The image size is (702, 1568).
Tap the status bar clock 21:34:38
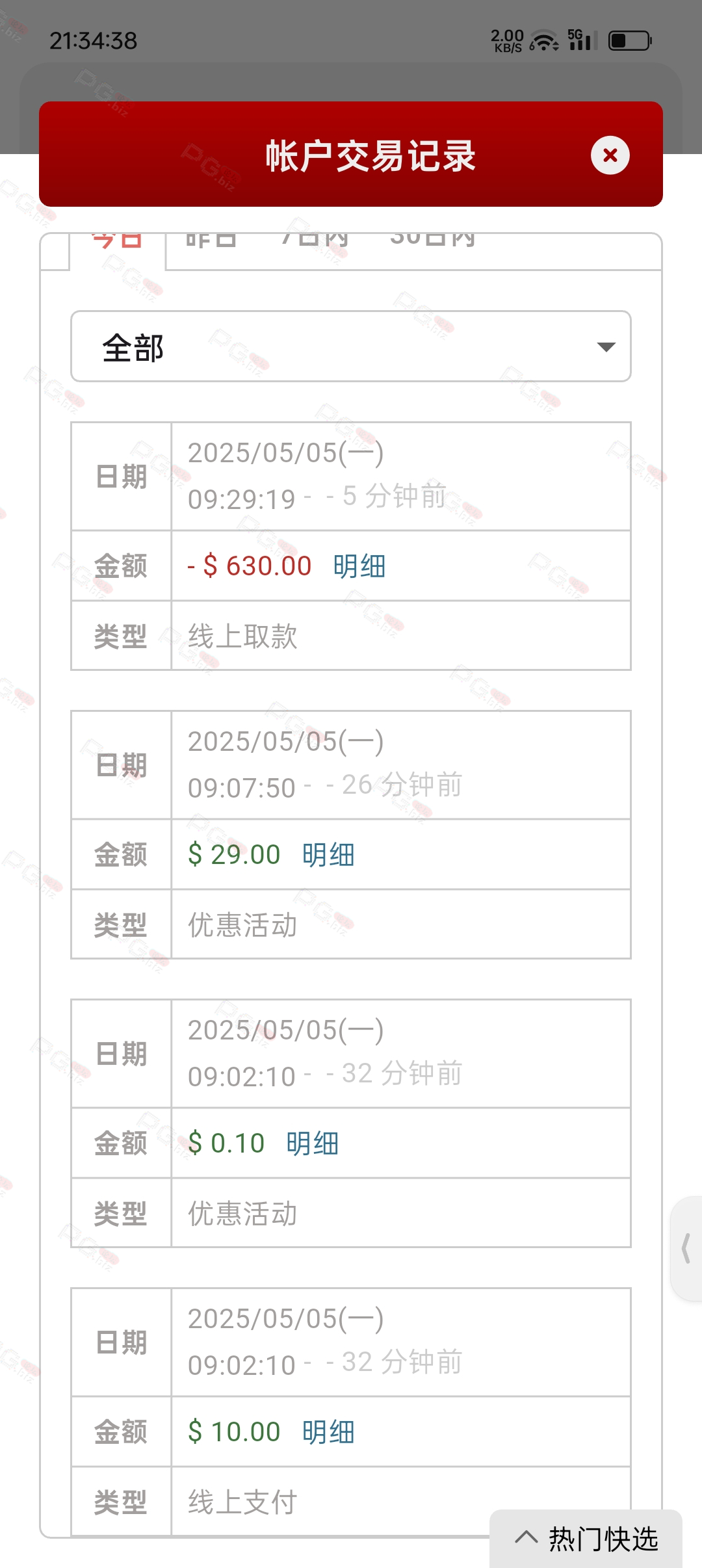pos(94,41)
